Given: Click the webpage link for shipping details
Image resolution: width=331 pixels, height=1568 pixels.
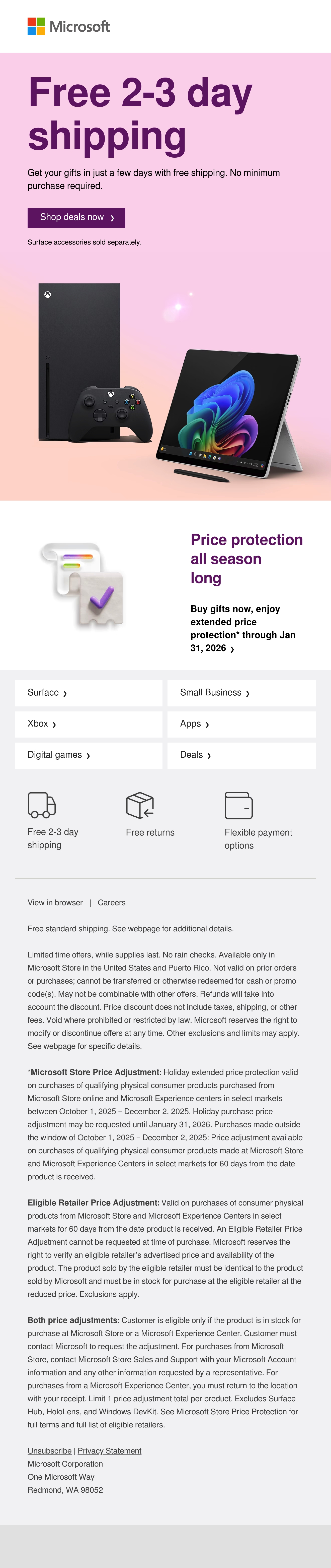Looking at the screenshot, I should (144, 929).
